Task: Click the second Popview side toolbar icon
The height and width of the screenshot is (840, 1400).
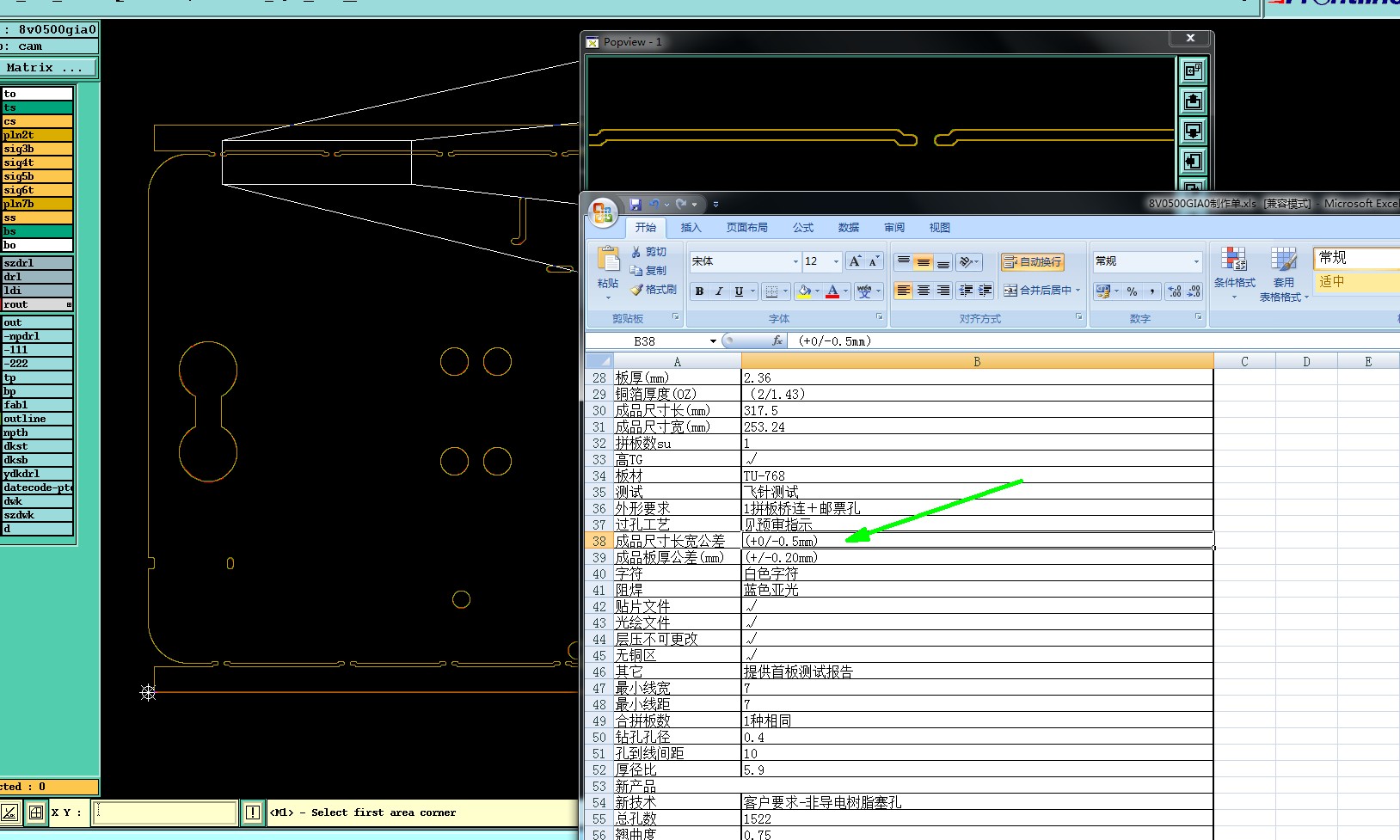Action: click(x=1193, y=101)
